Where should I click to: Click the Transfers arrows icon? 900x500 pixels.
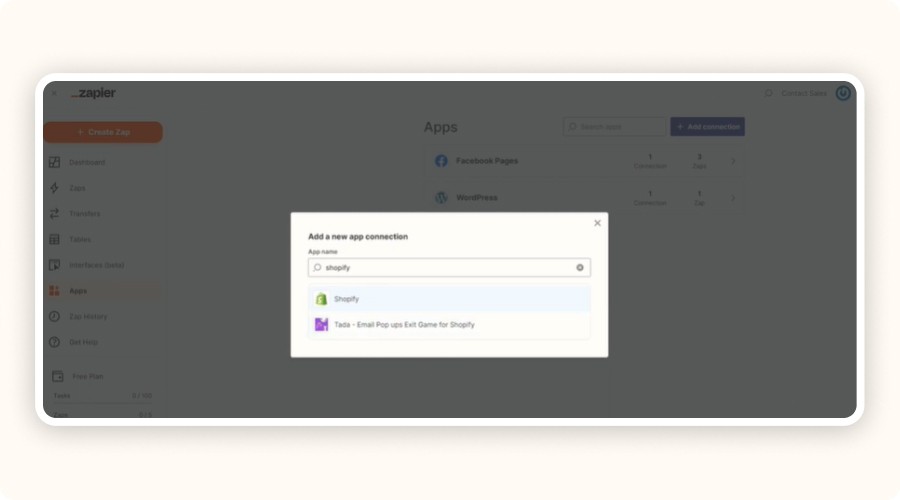point(55,214)
